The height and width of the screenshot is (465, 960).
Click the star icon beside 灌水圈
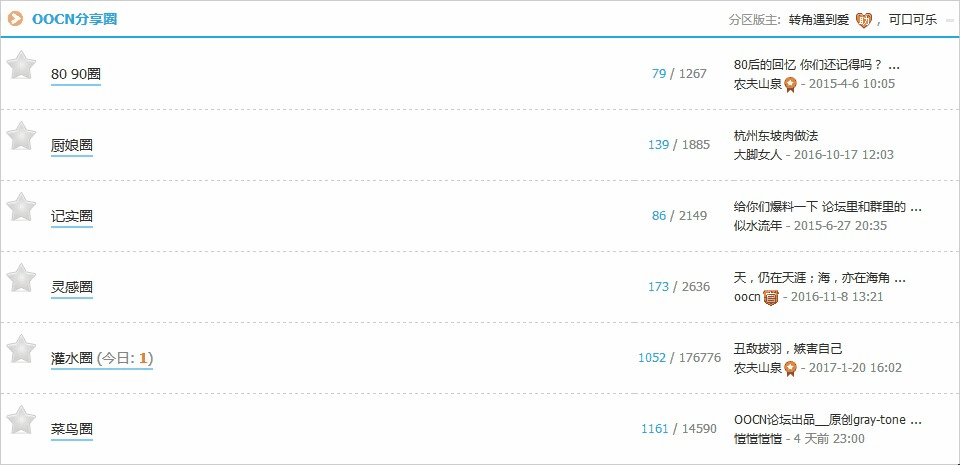pos(21,349)
